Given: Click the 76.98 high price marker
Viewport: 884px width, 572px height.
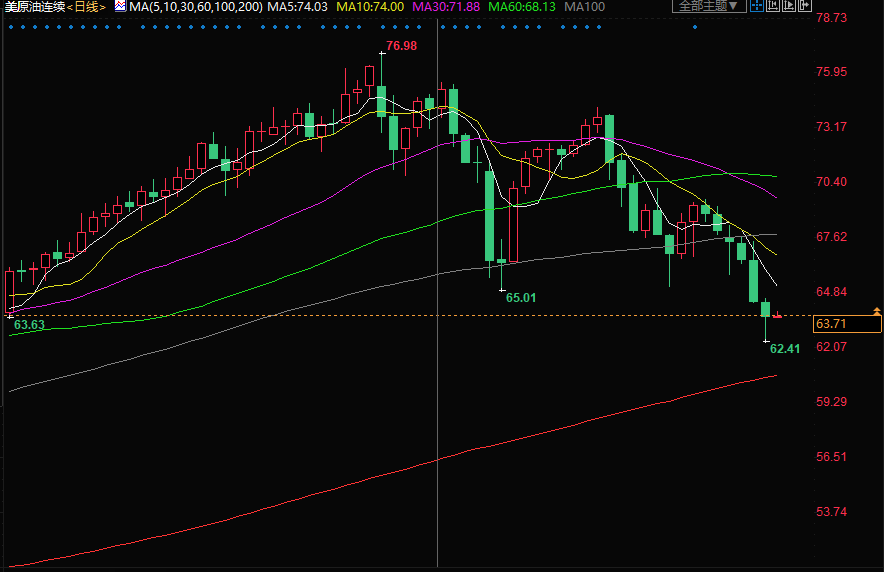Looking at the screenshot, I should tap(400, 46).
